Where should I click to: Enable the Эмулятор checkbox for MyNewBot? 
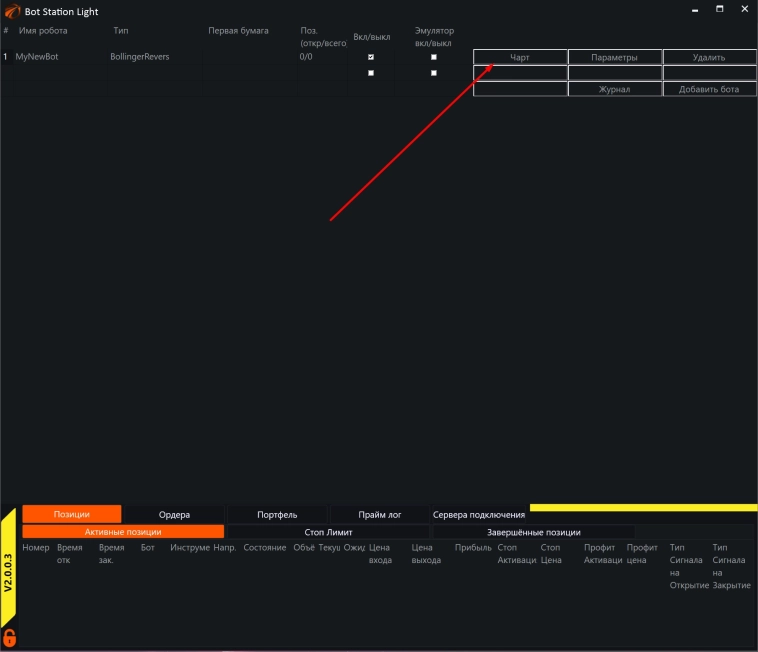(434, 57)
